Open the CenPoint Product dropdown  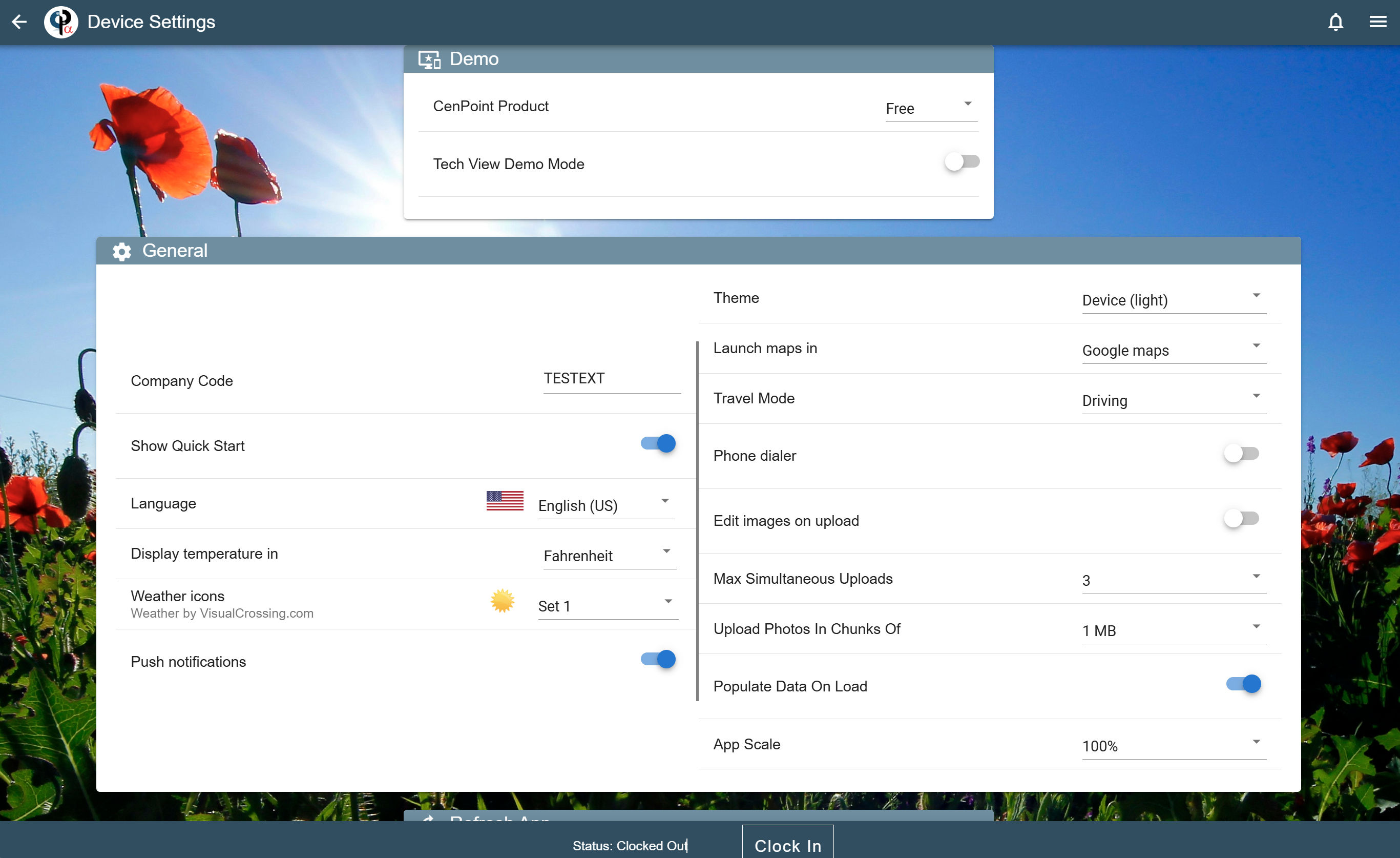[x=931, y=108]
